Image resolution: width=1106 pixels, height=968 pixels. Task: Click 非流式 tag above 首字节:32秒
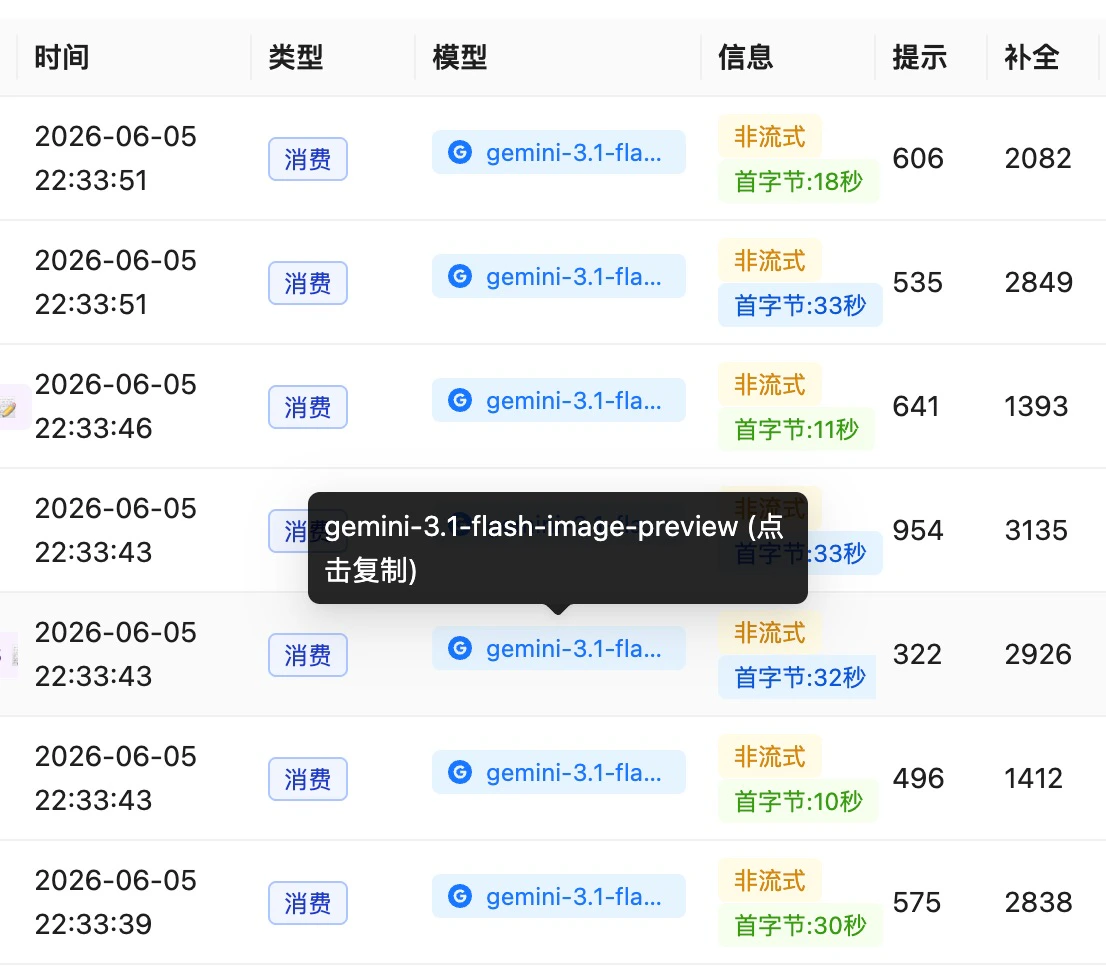pos(770,632)
